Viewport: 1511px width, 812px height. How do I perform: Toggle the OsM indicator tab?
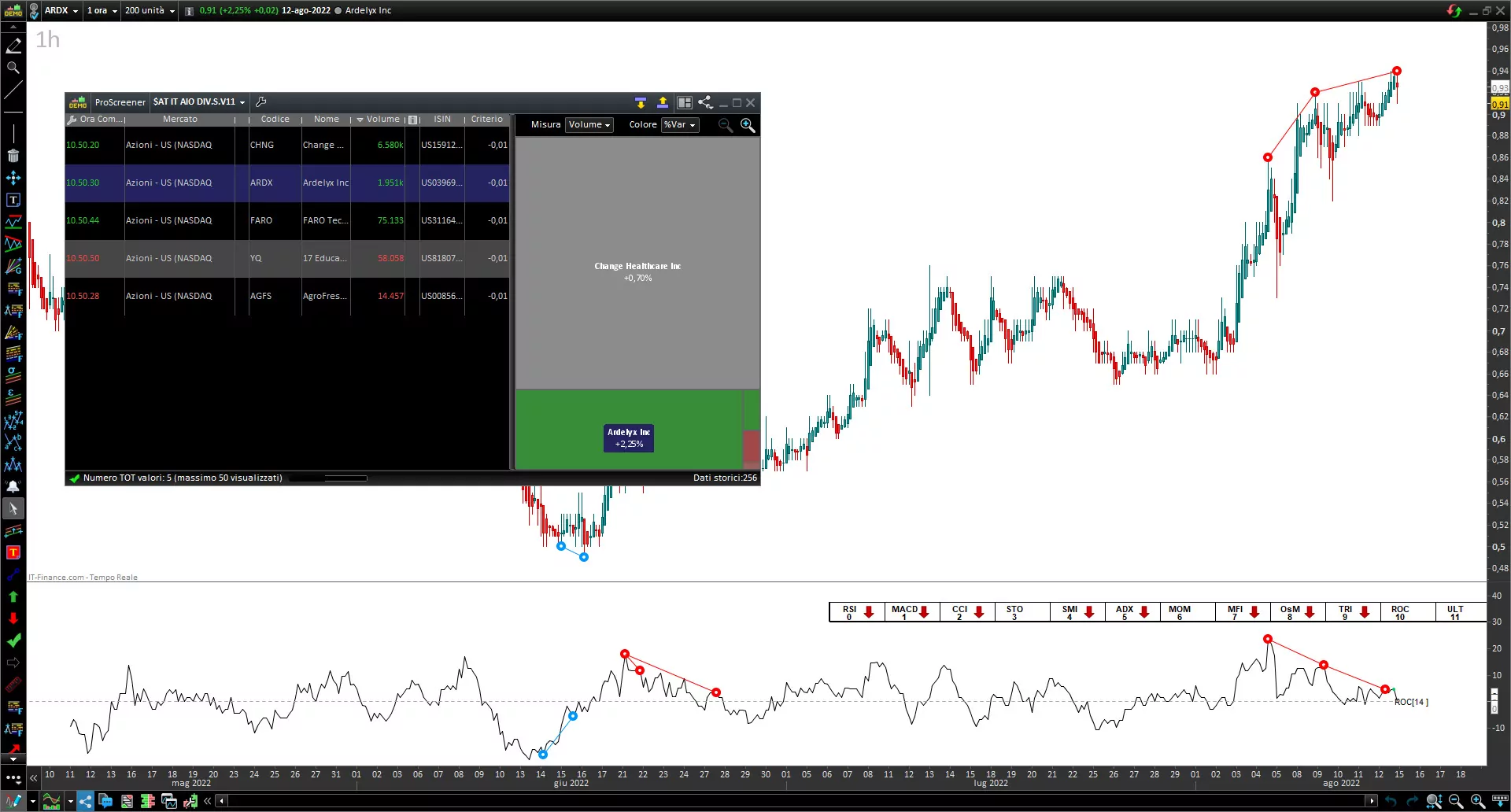click(x=1298, y=612)
